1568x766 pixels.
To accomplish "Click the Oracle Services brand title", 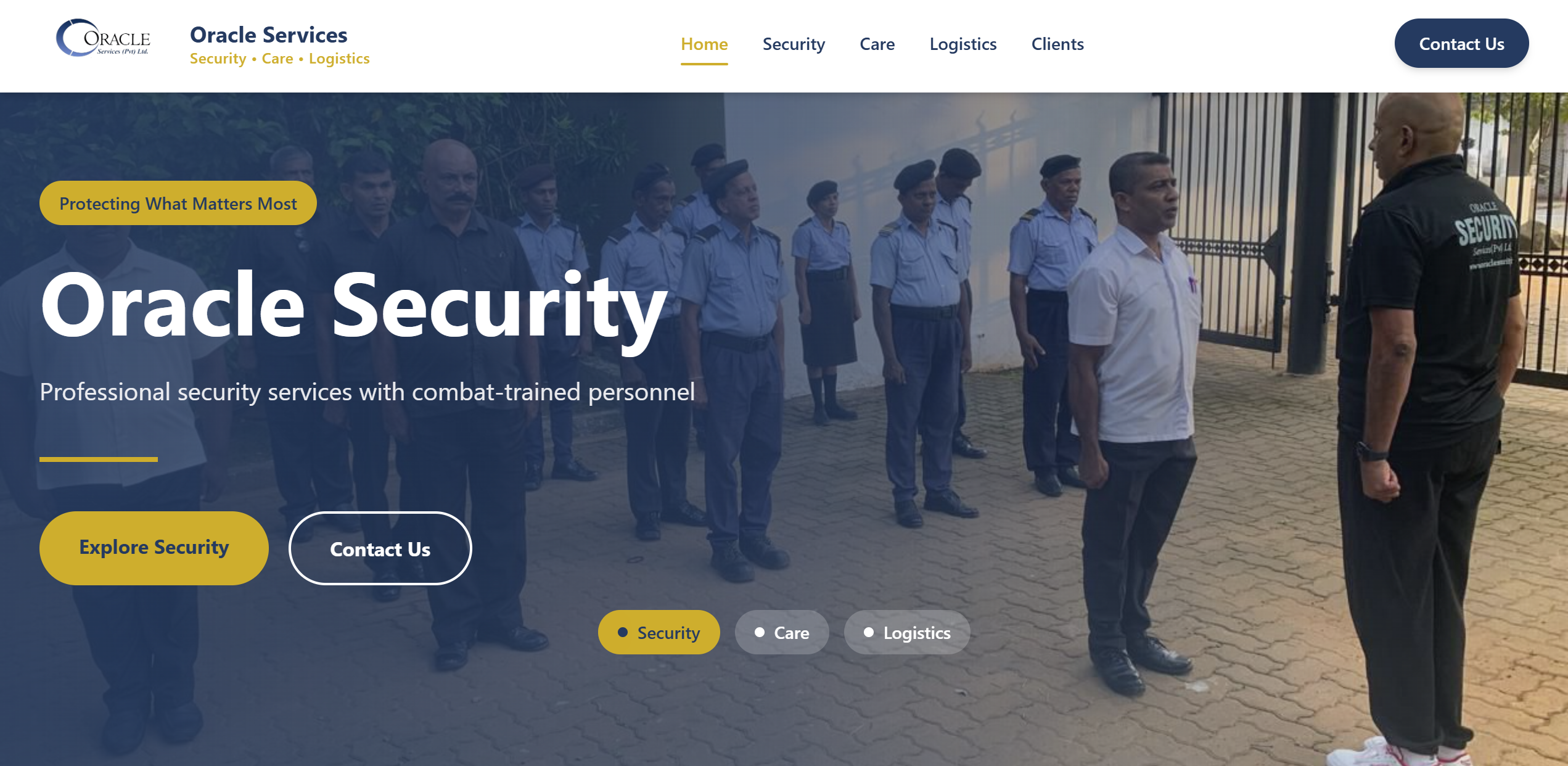I will click(268, 35).
